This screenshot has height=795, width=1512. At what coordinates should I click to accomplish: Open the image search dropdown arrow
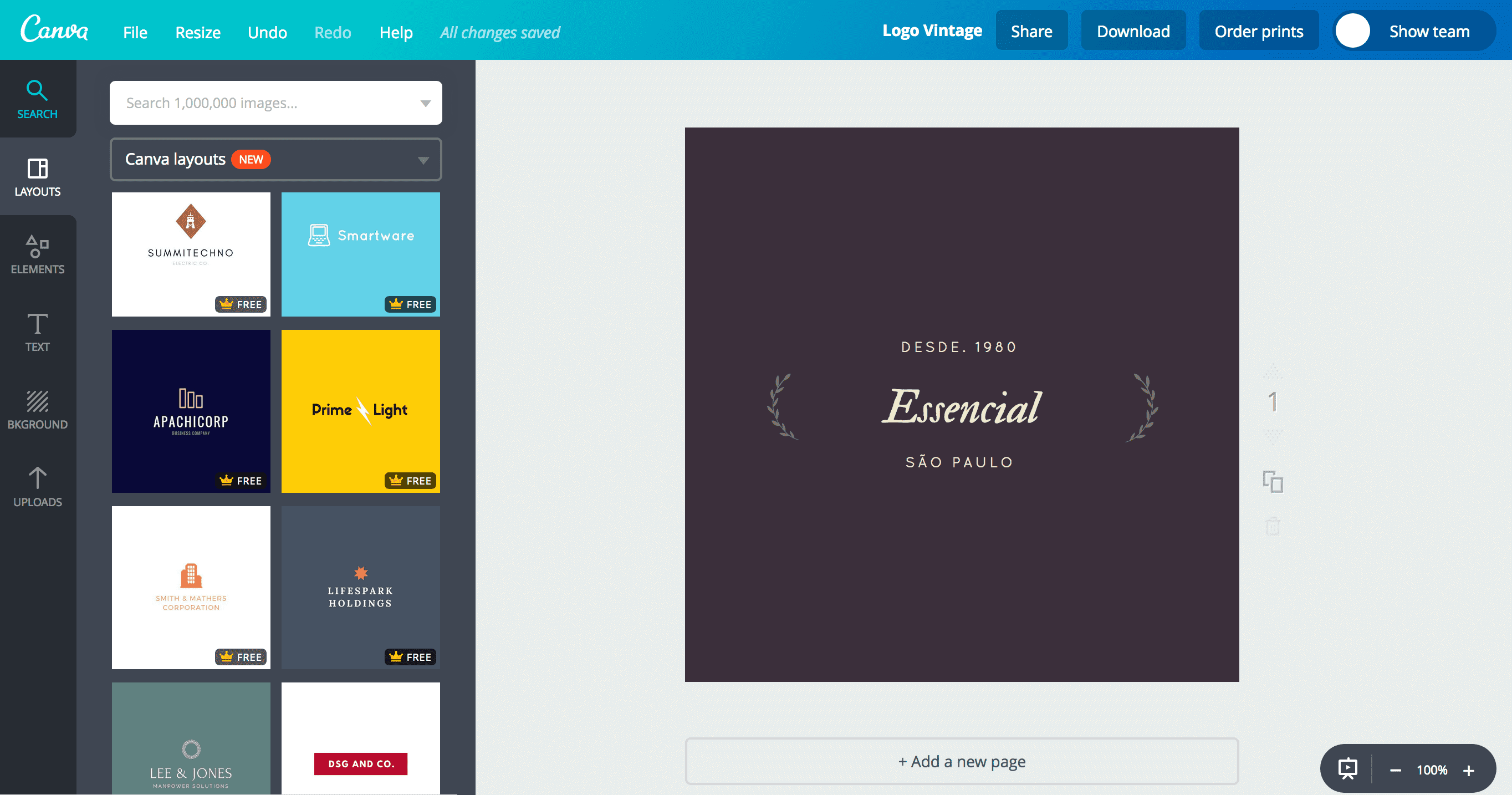pos(426,103)
